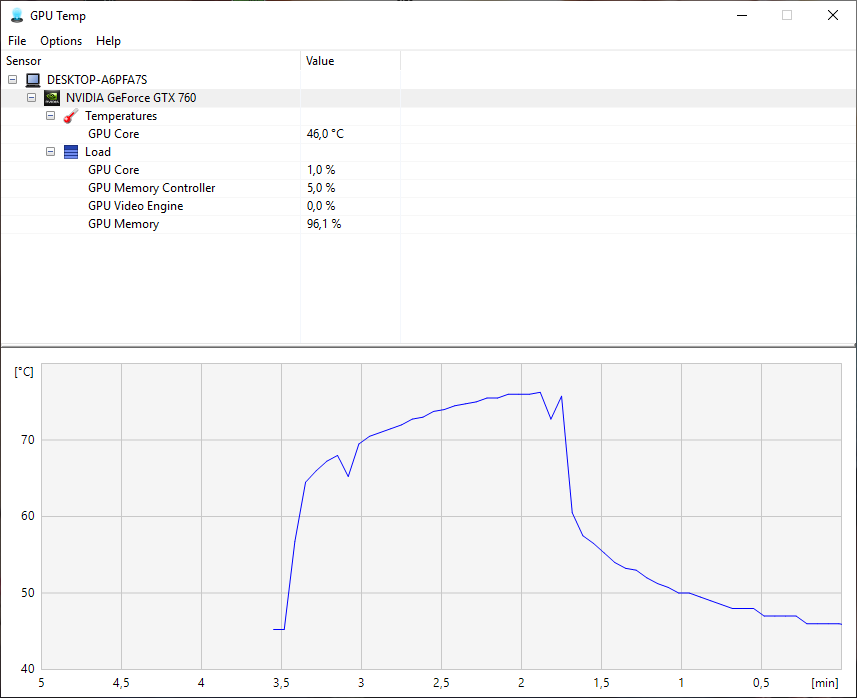The height and width of the screenshot is (698, 857).
Task: Open the Help menu
Action: [x=108, y=41]
